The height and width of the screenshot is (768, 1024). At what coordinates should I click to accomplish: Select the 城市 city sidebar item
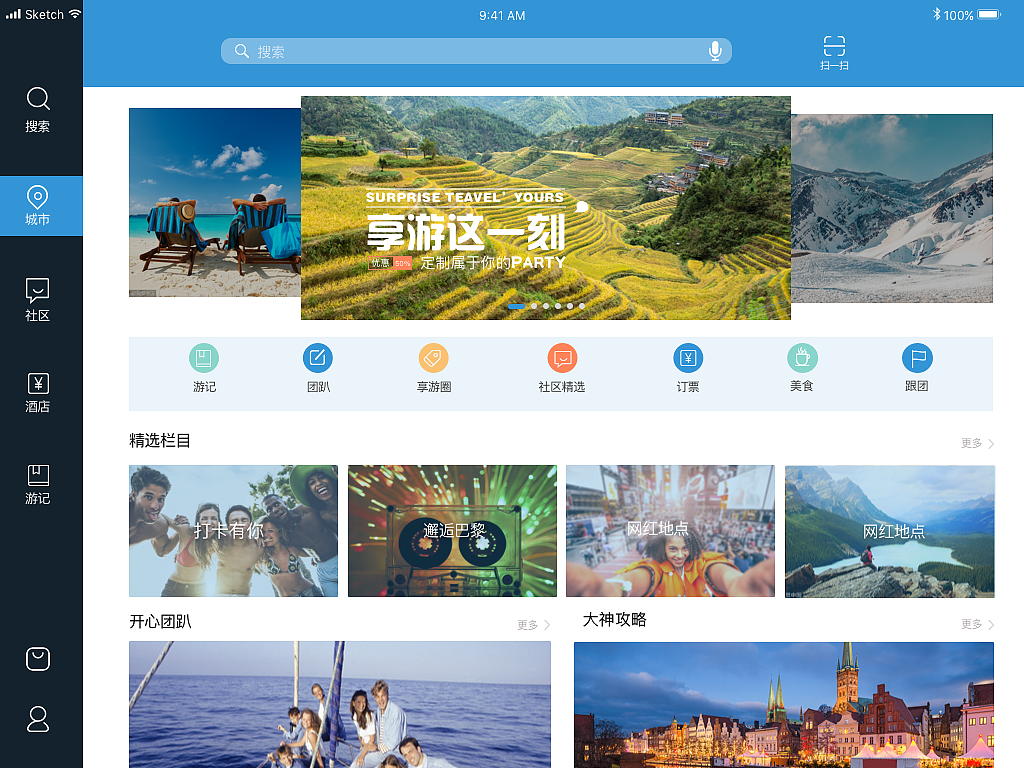(x=38, y=205)
